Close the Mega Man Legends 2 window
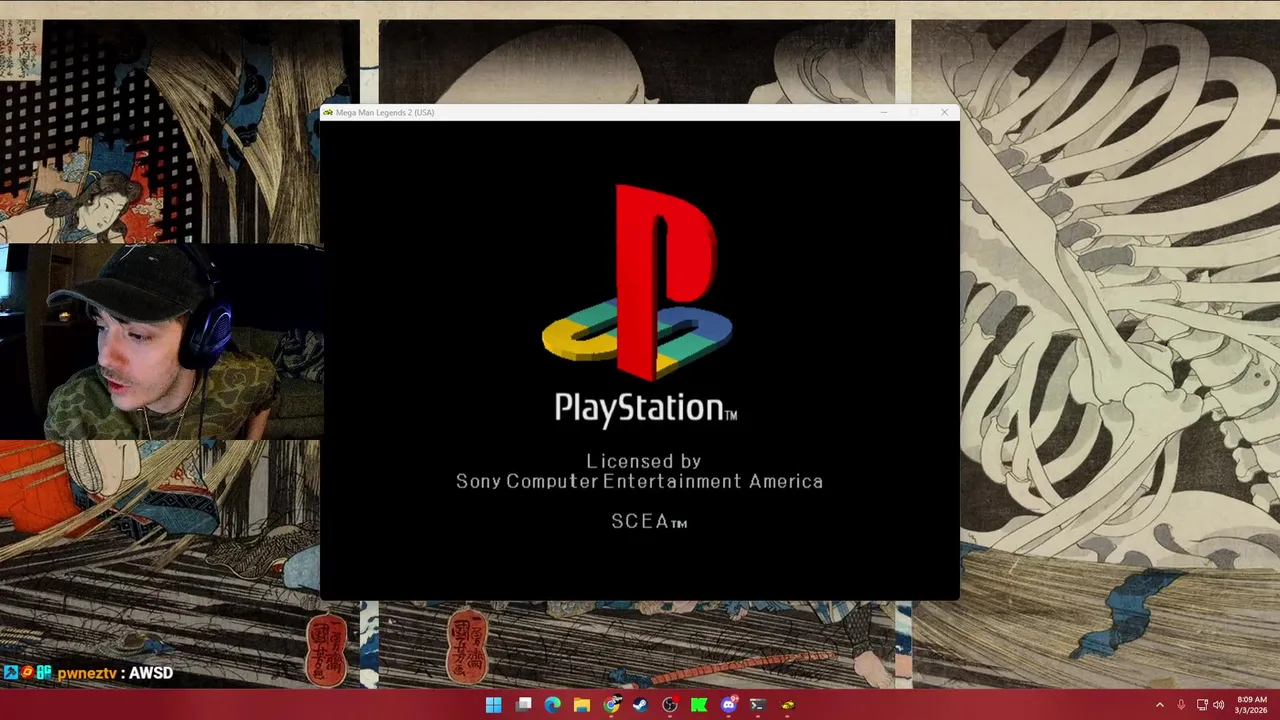Screen dimensions: 1280x720 [x=944, y=112]
